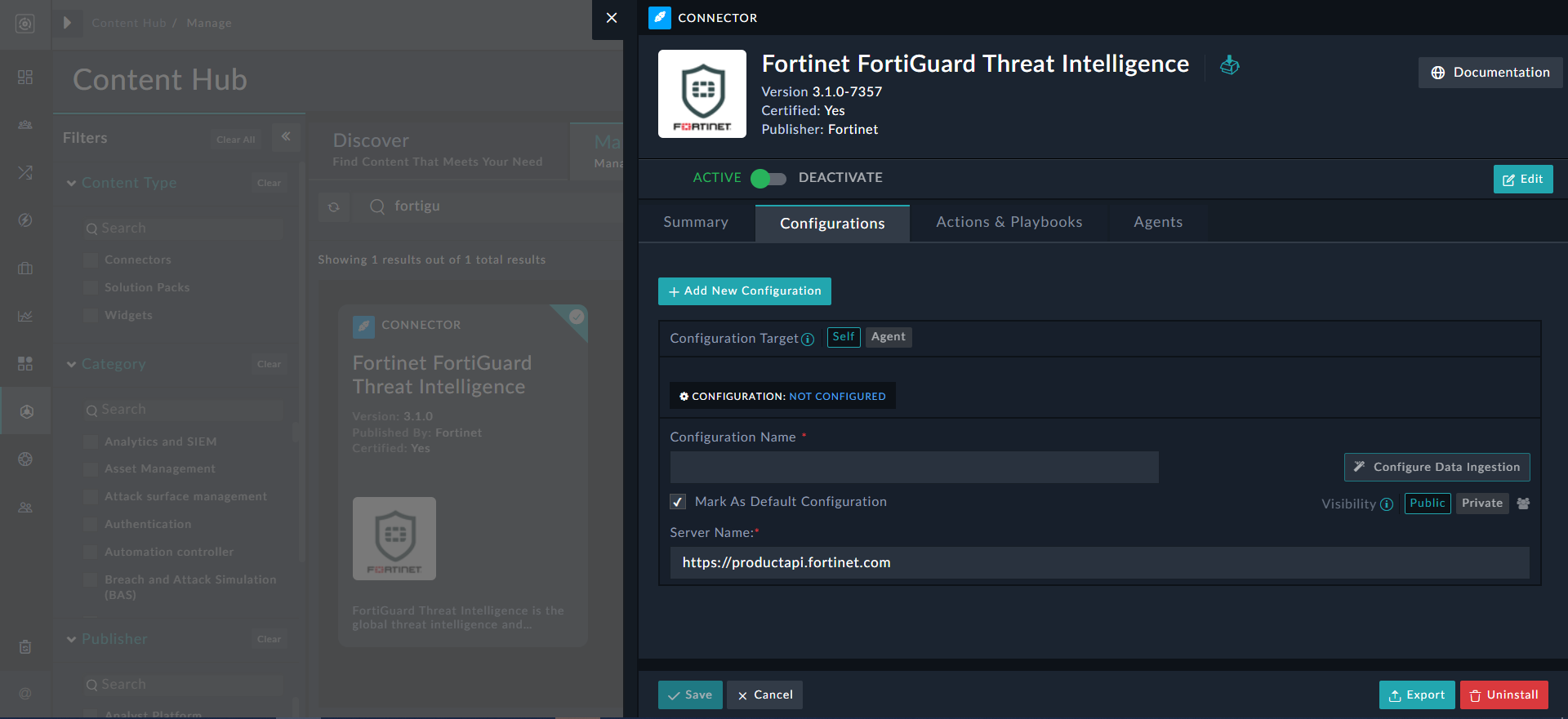Screen dimensions: 1568x719
Task: Click the Configuration Name input field
Action: click(x=914, y=468)
